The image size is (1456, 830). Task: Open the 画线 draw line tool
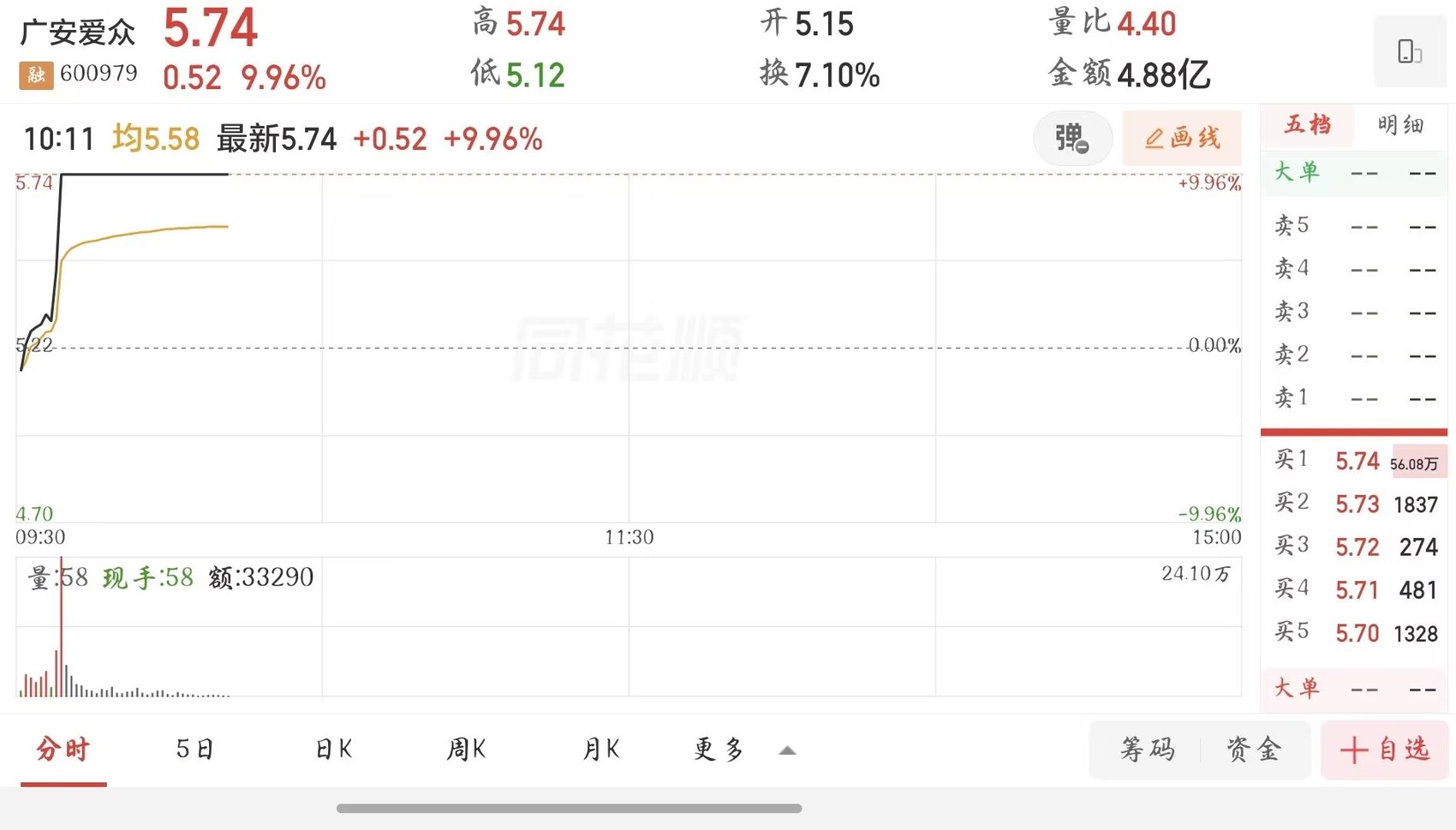1182,138
